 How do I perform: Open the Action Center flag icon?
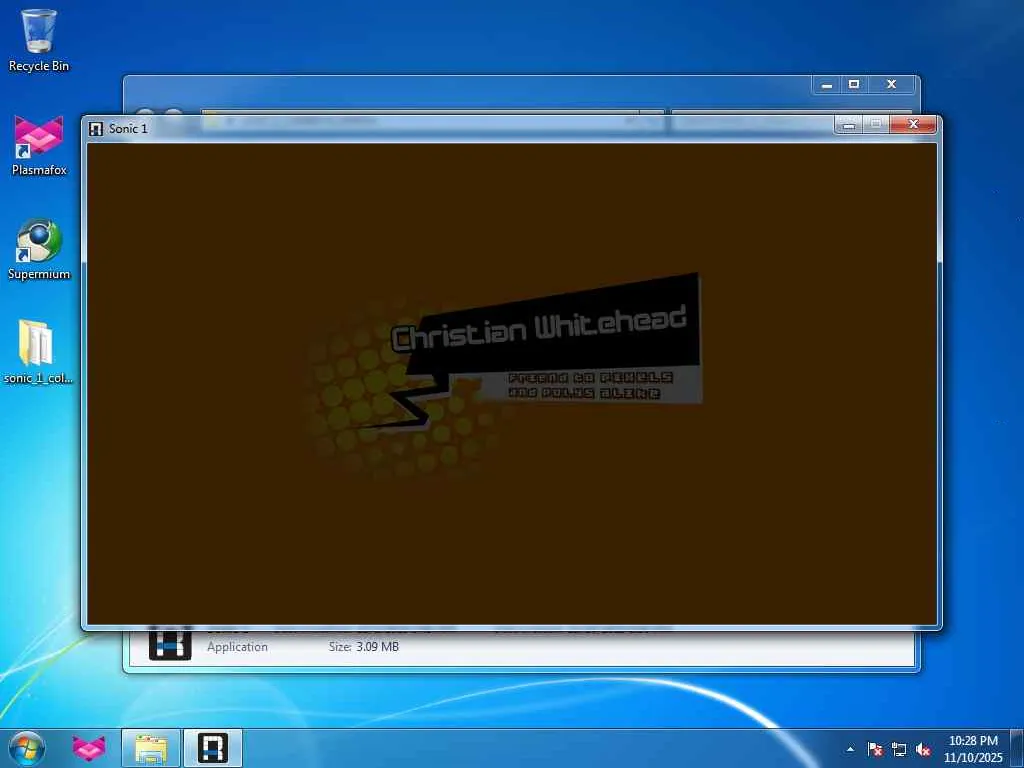click(874, 749)
